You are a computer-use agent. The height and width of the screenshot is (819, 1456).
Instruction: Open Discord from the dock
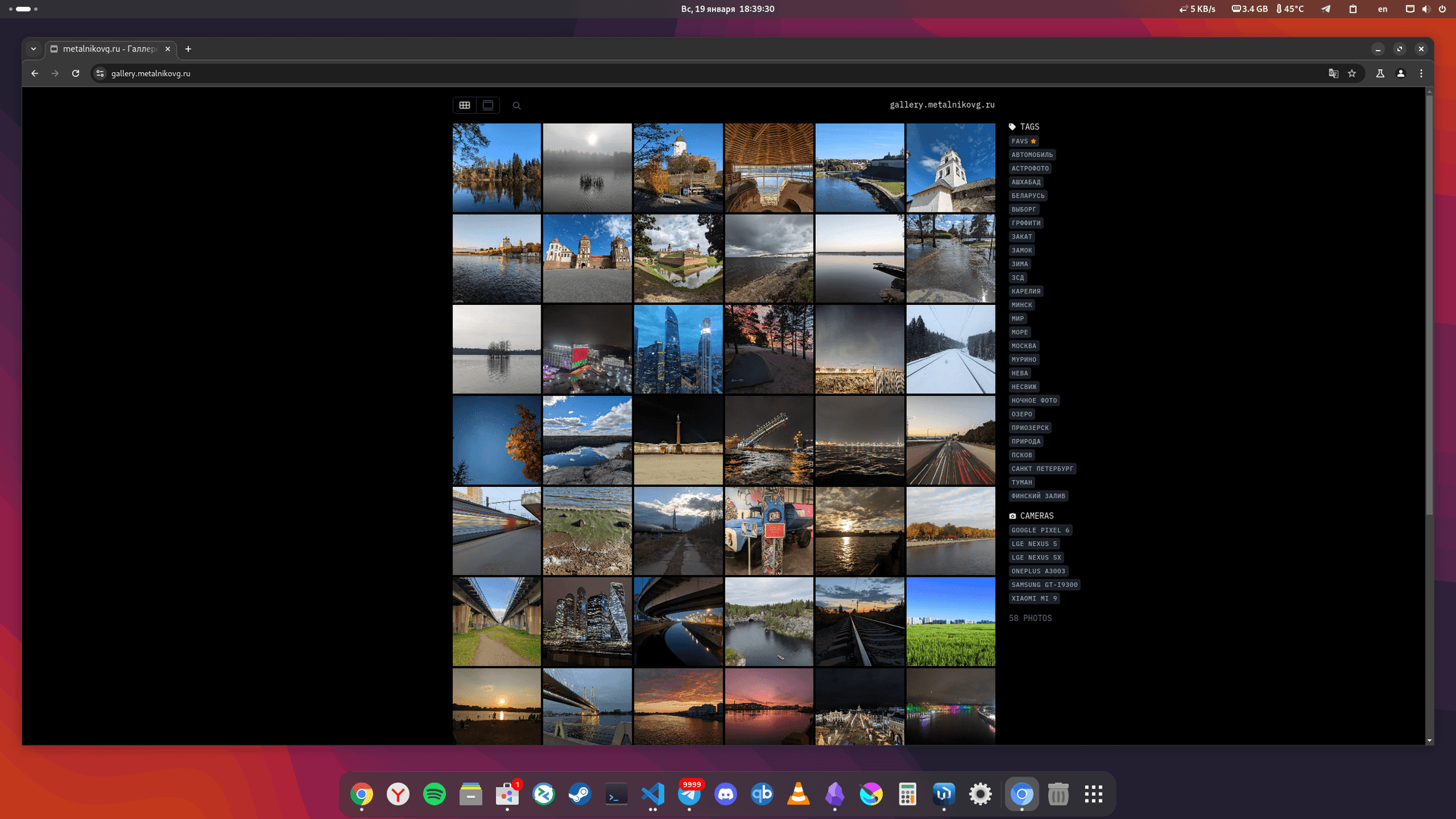[726, 794]
